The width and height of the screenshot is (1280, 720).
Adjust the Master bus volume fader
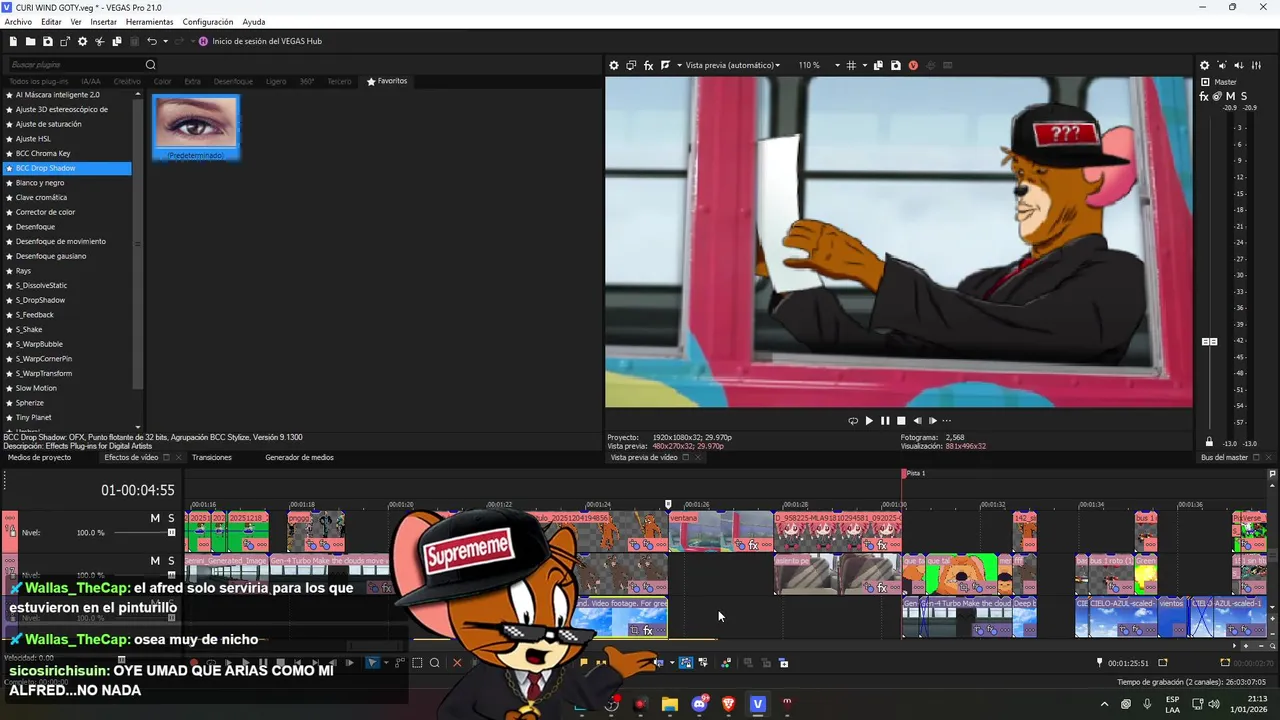click(1209, 342)
